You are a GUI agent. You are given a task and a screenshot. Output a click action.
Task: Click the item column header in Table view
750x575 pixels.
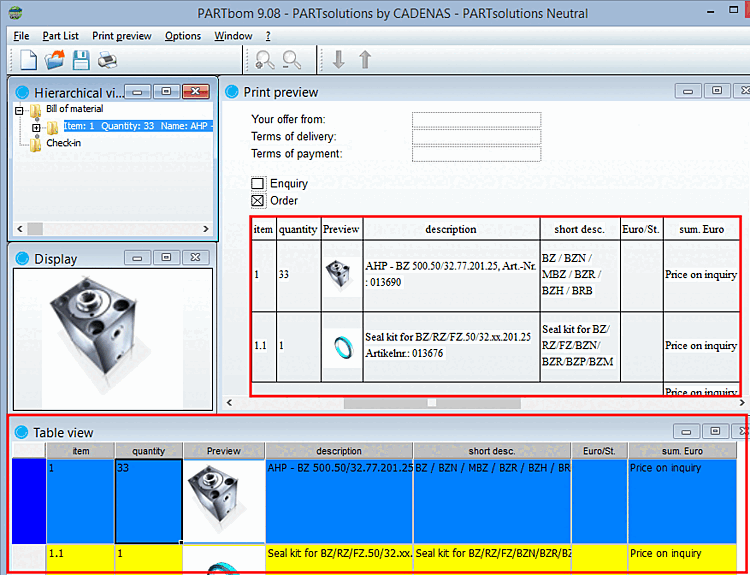[x=80, y=451]
